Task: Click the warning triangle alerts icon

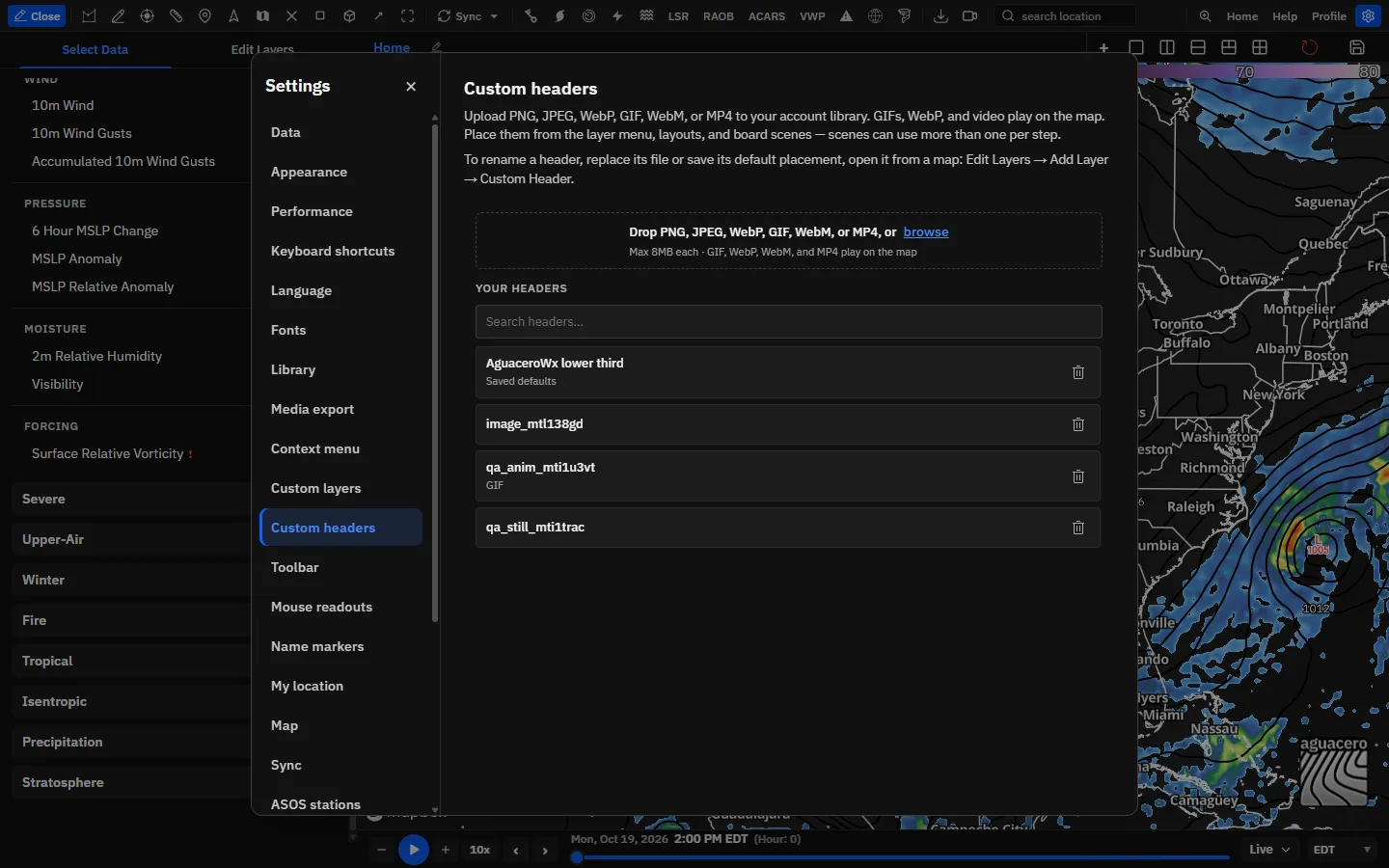Action: click(846, 16)
